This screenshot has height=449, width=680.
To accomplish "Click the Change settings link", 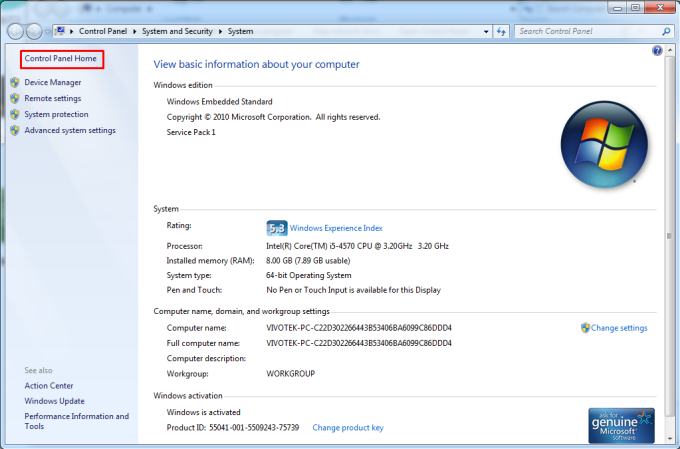I will coord(619,328).
